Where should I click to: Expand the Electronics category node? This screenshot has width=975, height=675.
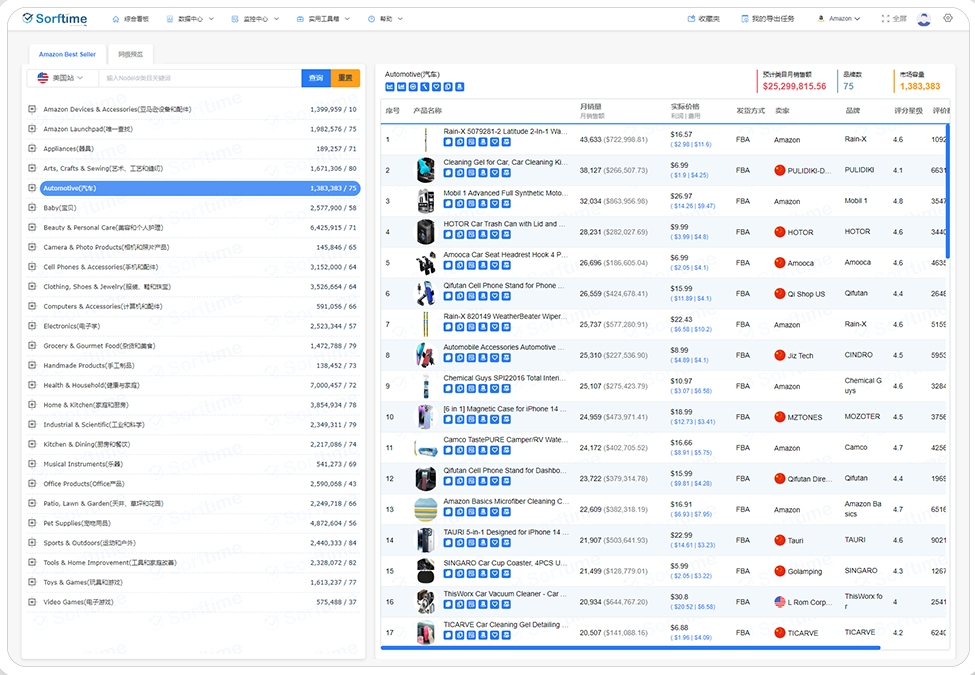[32, 326]
